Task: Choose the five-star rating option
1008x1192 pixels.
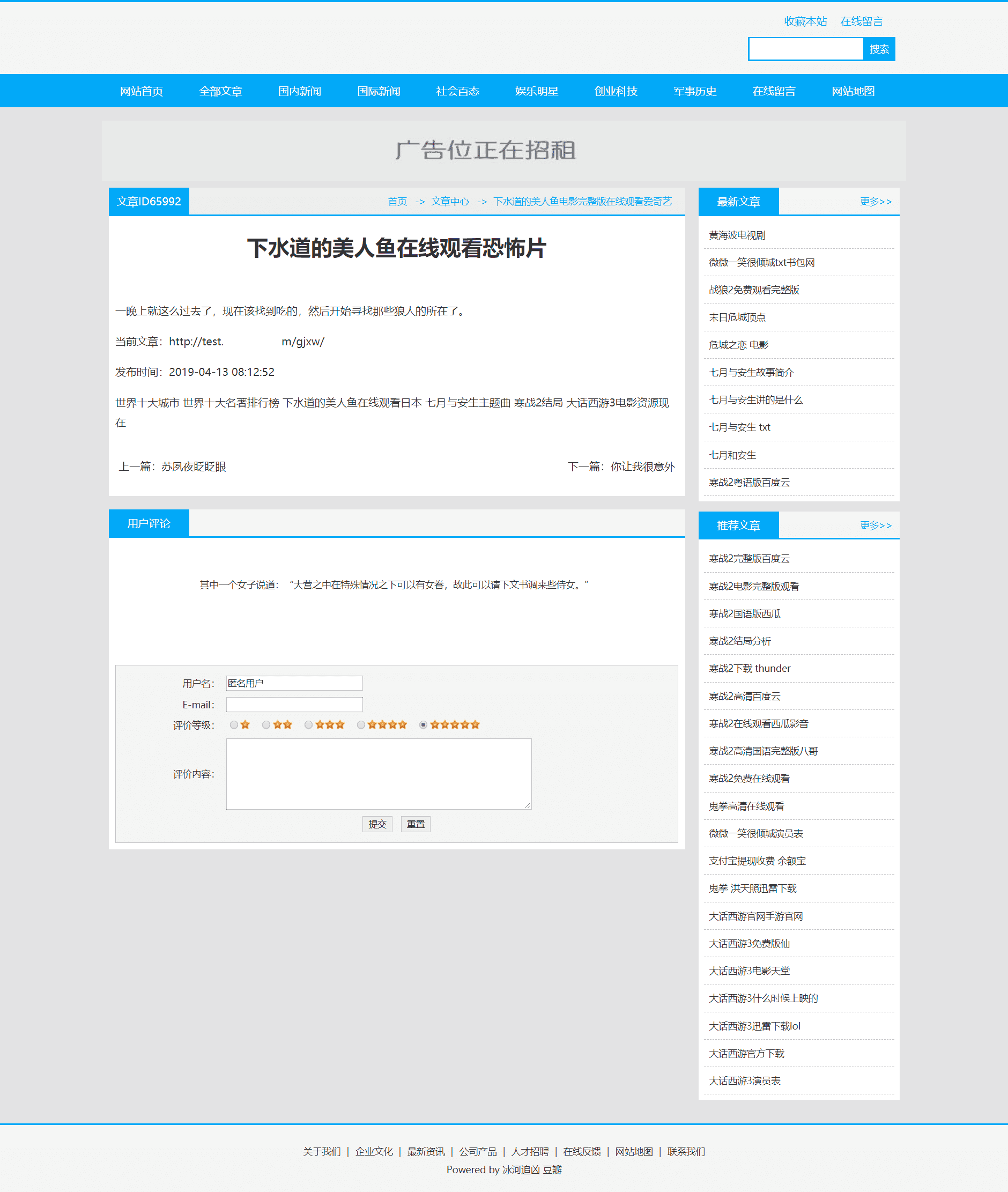Action: pyautogui.click(x=423, y=724)
